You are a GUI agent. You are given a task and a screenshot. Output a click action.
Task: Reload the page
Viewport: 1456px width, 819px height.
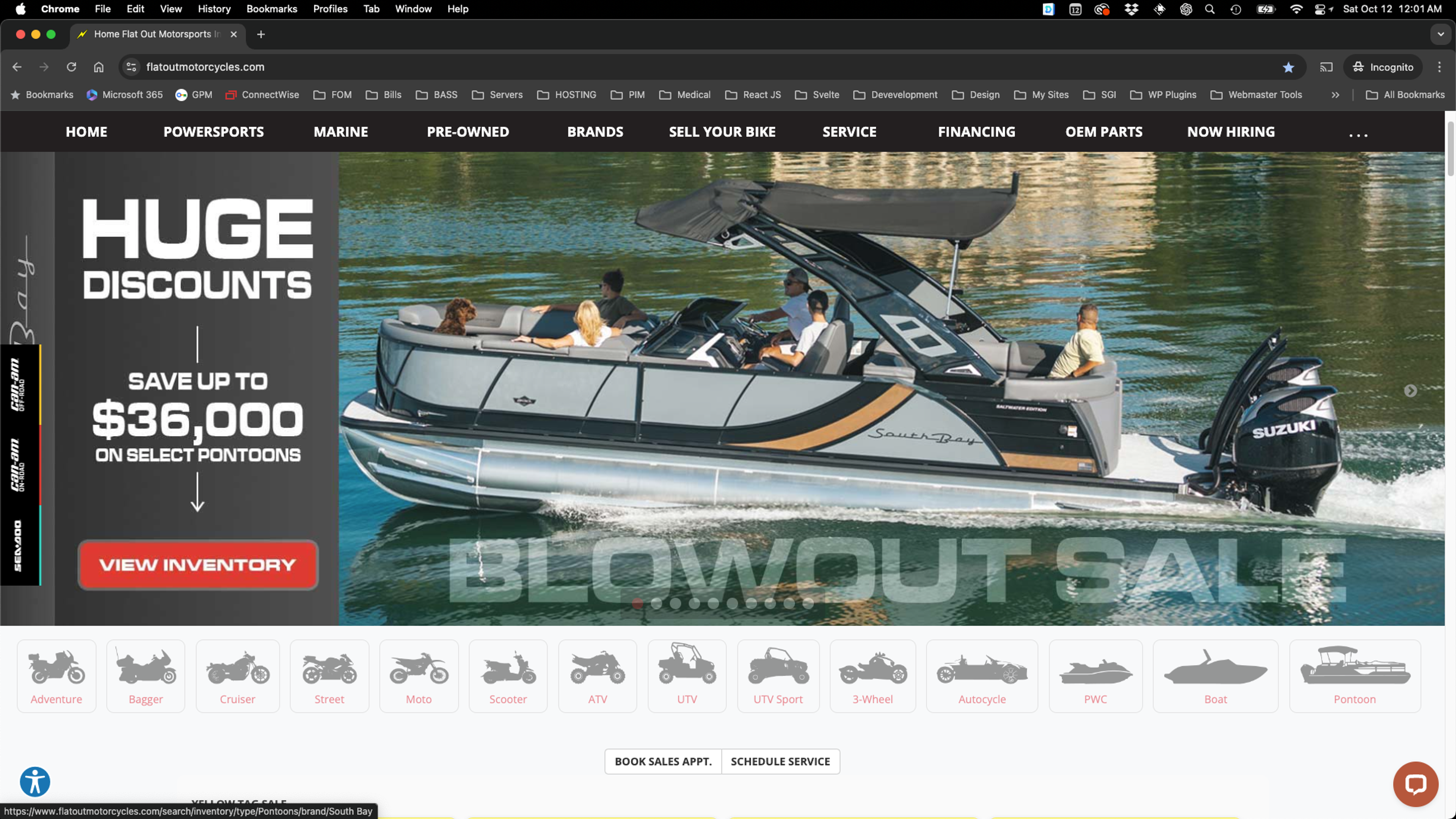click(x=71, y=67)
